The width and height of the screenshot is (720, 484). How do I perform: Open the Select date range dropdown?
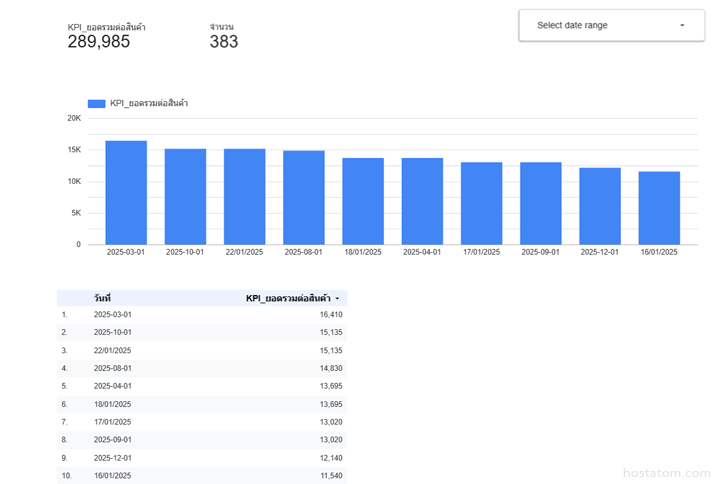tap(611, 25)
